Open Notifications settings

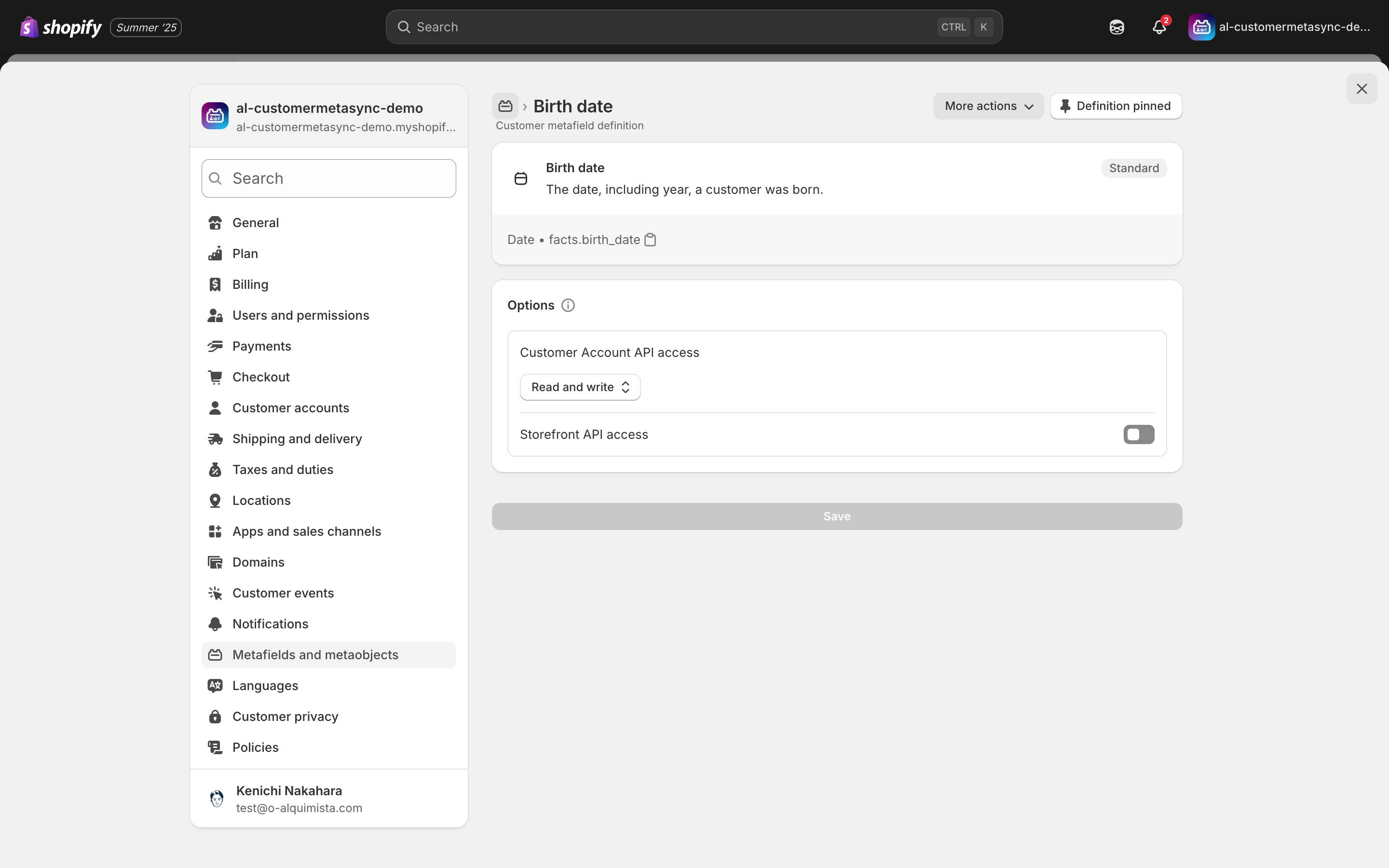[x=329, y=624]
